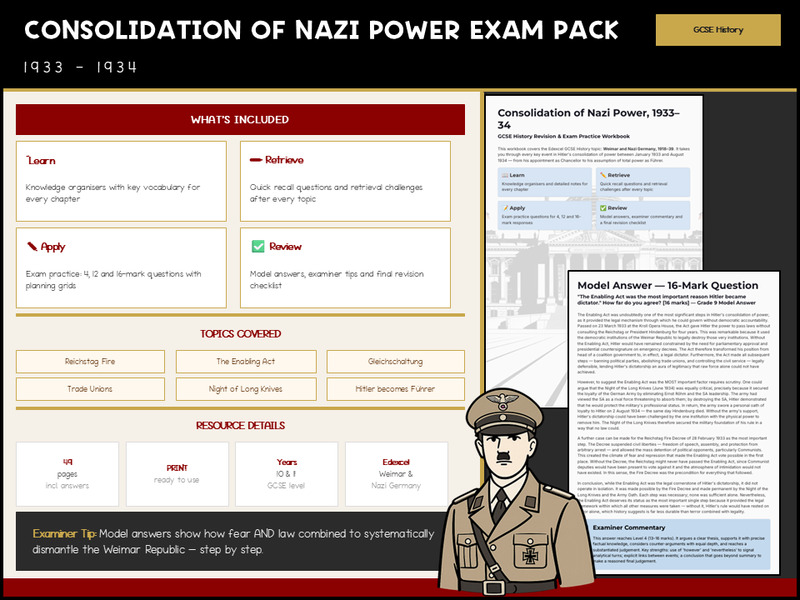Click the GCSE History gold badge
The width and height of the screenshot is (800, 600).
pyautogui.click(x=718, y=30)
